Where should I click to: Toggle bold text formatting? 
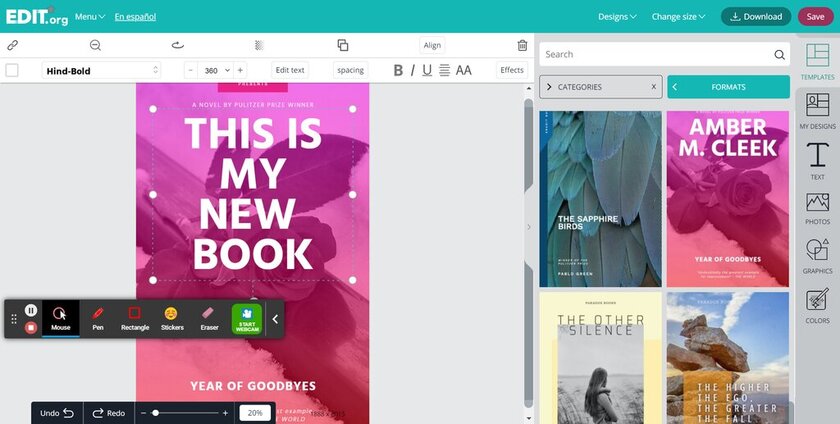(398, 70)
